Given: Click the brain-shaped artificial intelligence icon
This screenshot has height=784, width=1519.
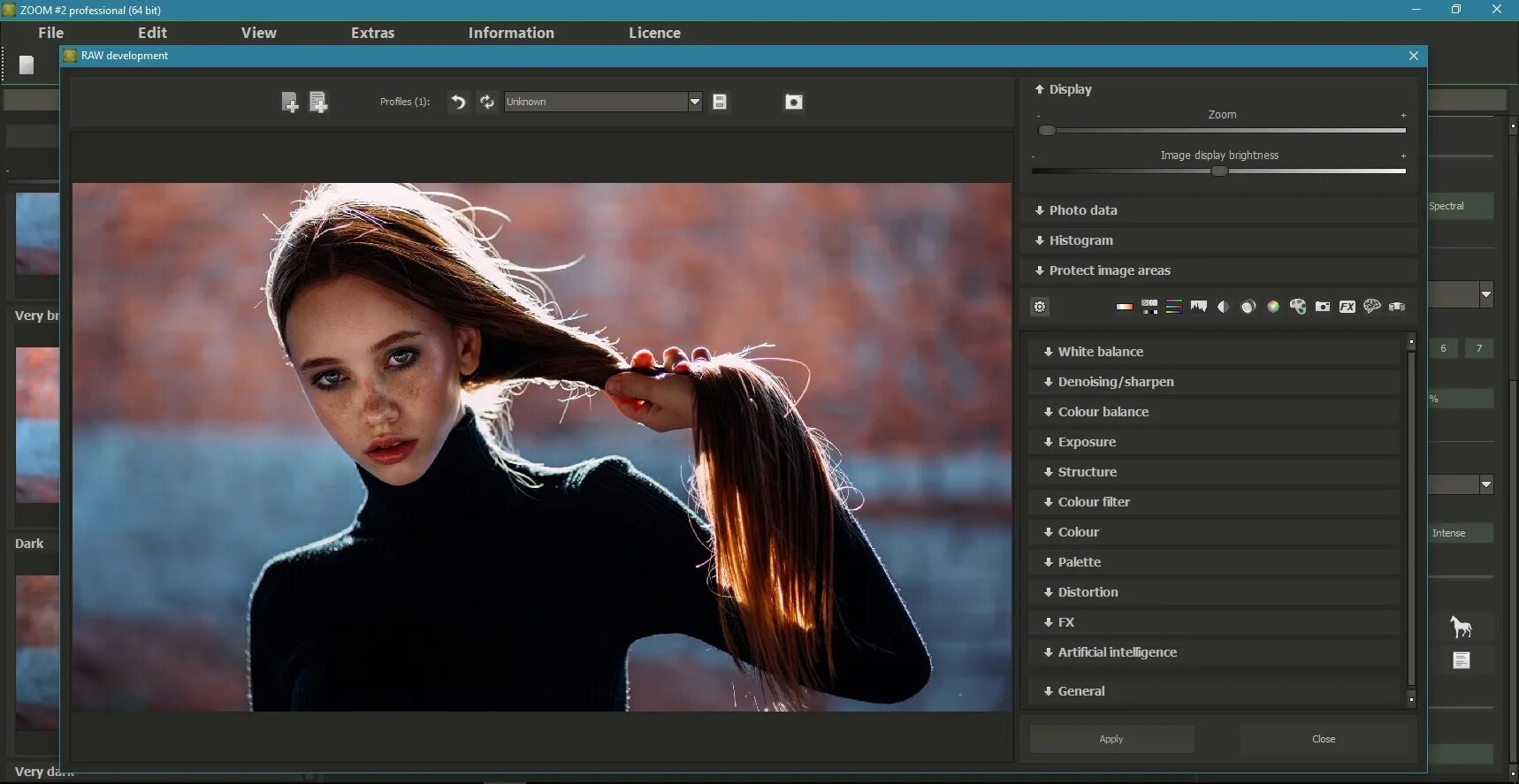Looking at the screenshot, I should [1371, 307].
